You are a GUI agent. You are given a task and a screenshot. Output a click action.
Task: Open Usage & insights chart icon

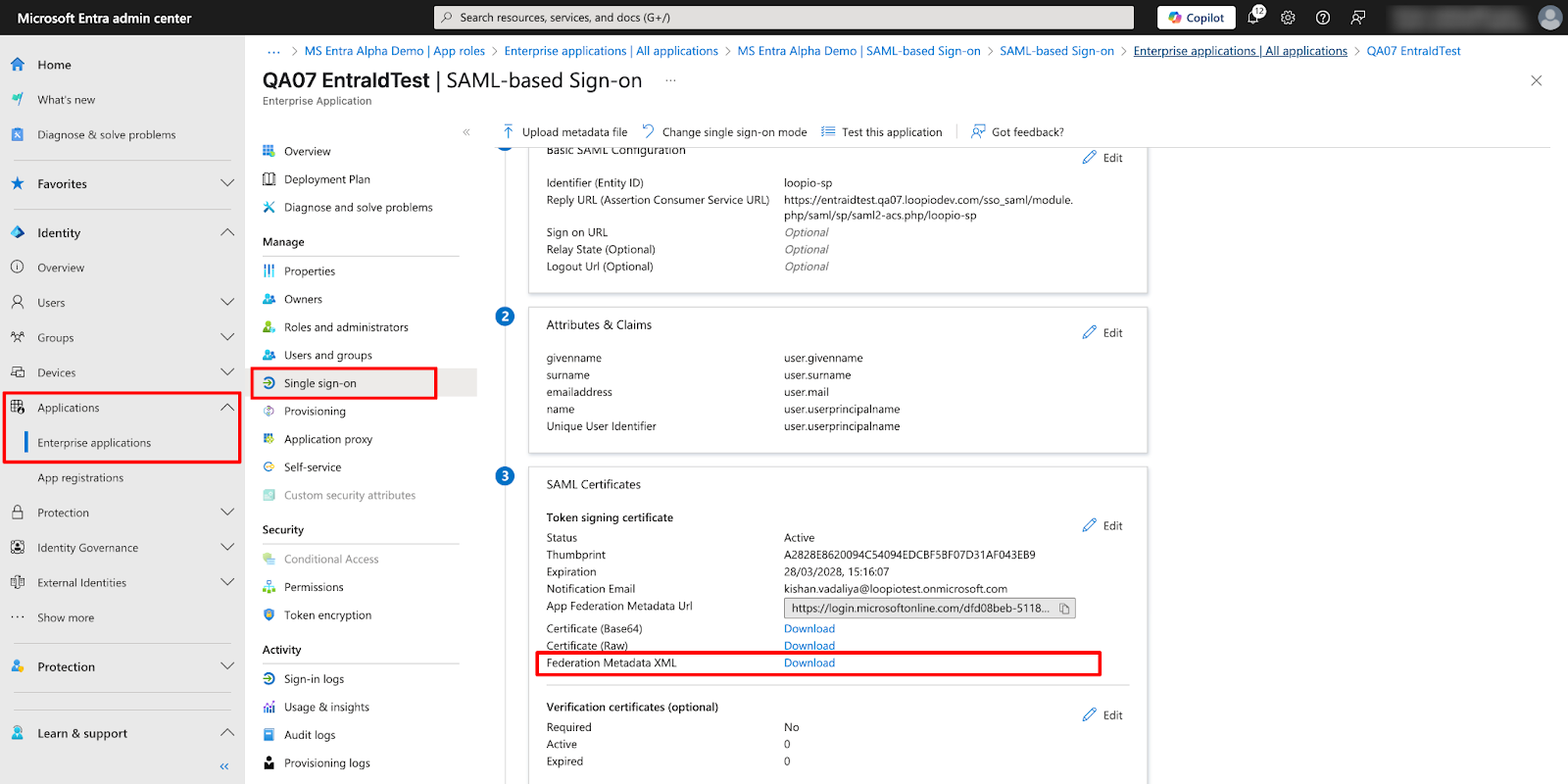coord(269,708)
